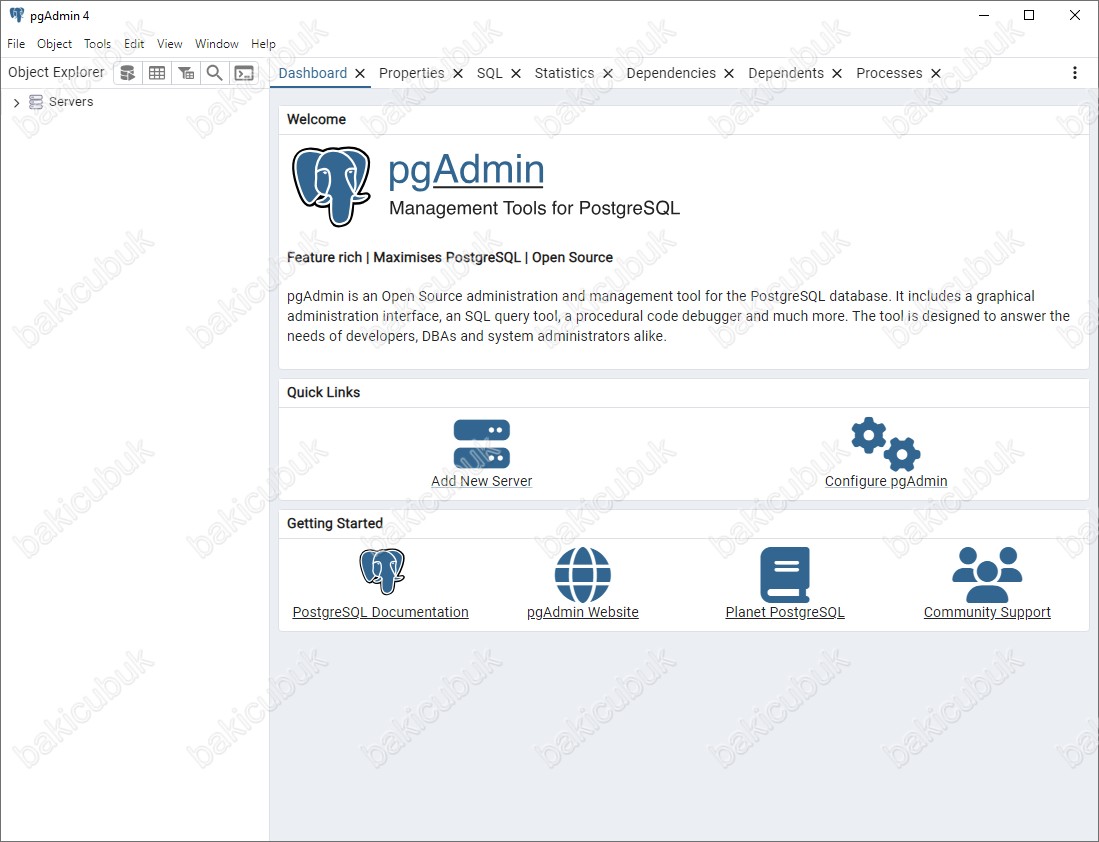
Task: Close the SQL tab
Action: click(516, 74)
